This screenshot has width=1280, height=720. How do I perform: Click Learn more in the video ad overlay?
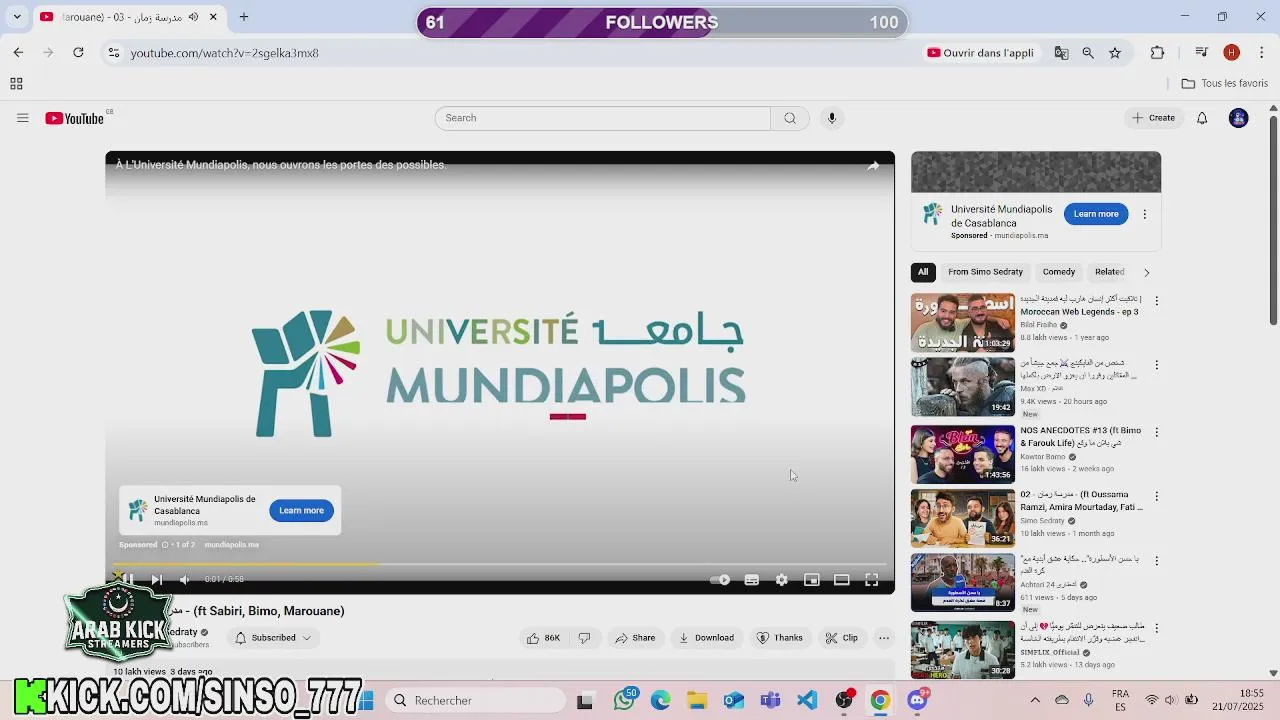click(x=301, y=510)
